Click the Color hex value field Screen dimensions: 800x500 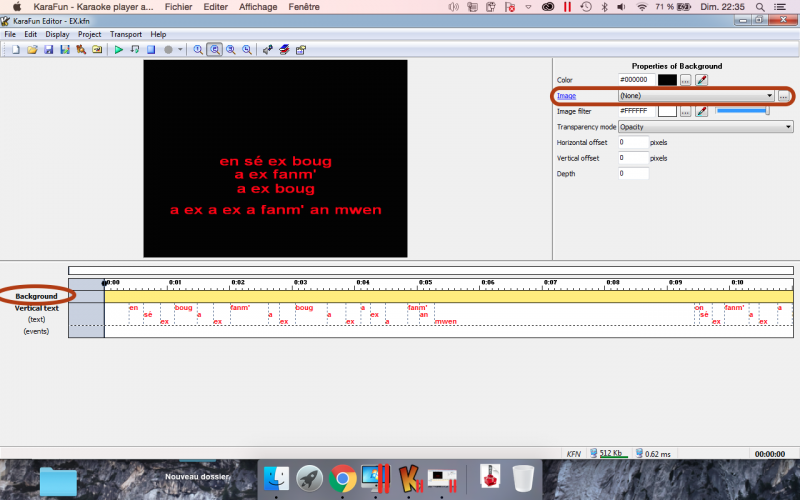pos(636,80)
